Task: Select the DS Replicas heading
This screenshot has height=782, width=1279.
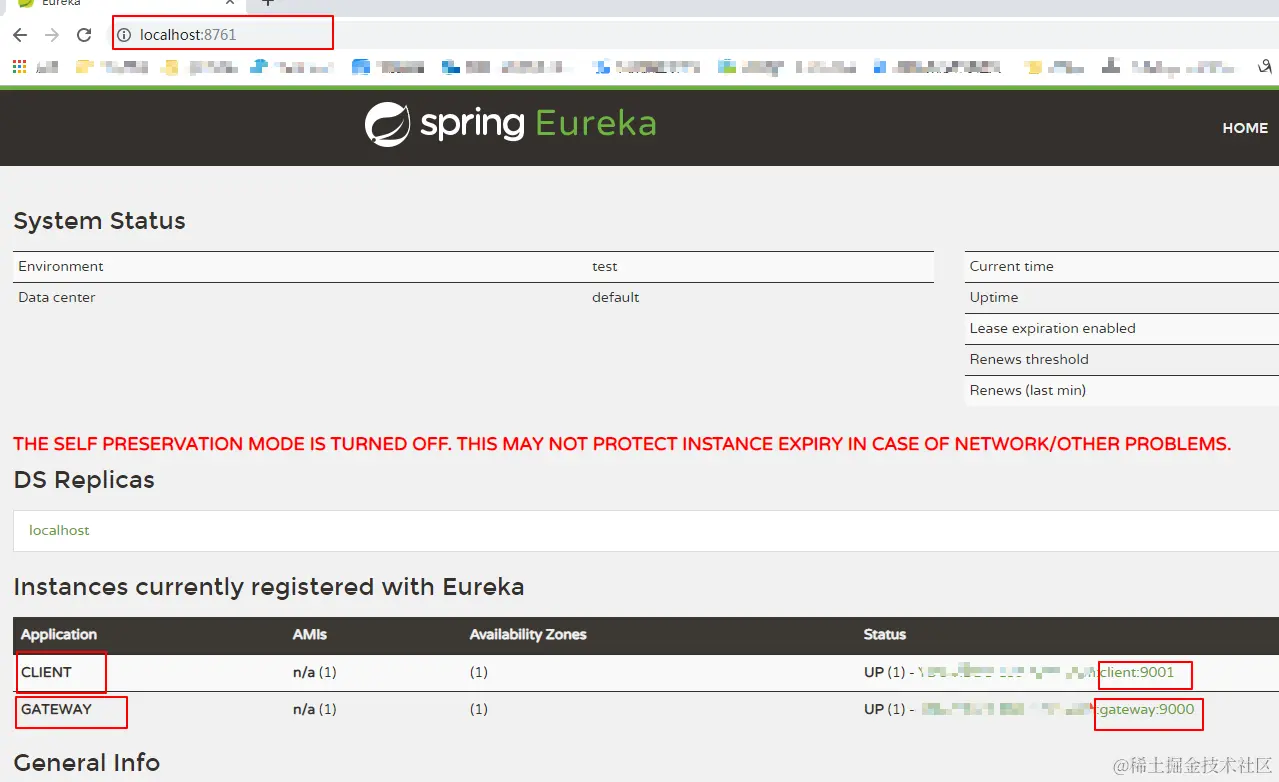Action: click(x=84, y=480)
